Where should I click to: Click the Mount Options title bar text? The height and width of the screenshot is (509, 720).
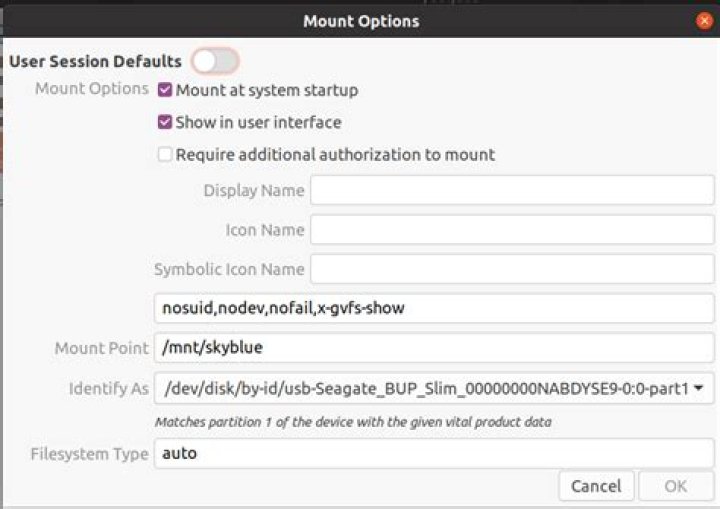tap(361, 21)
